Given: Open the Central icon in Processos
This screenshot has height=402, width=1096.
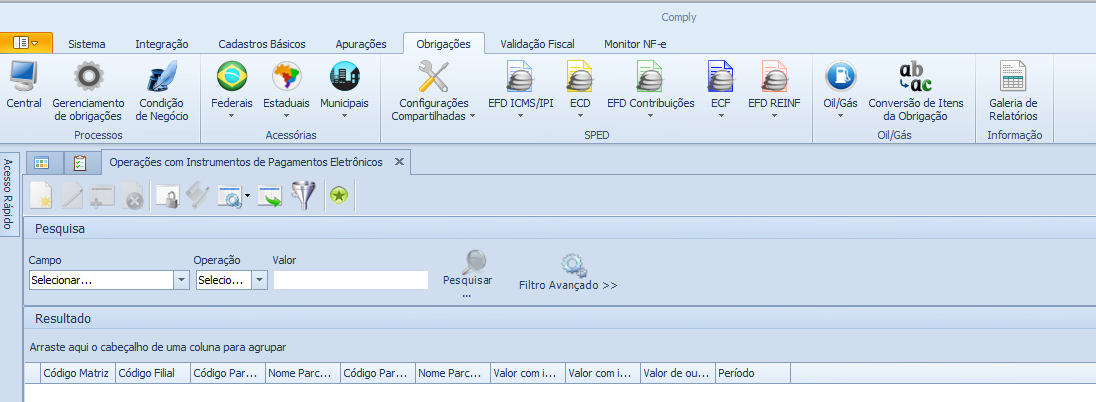Looking at the screenshot, I should click(x=23, y=78).
